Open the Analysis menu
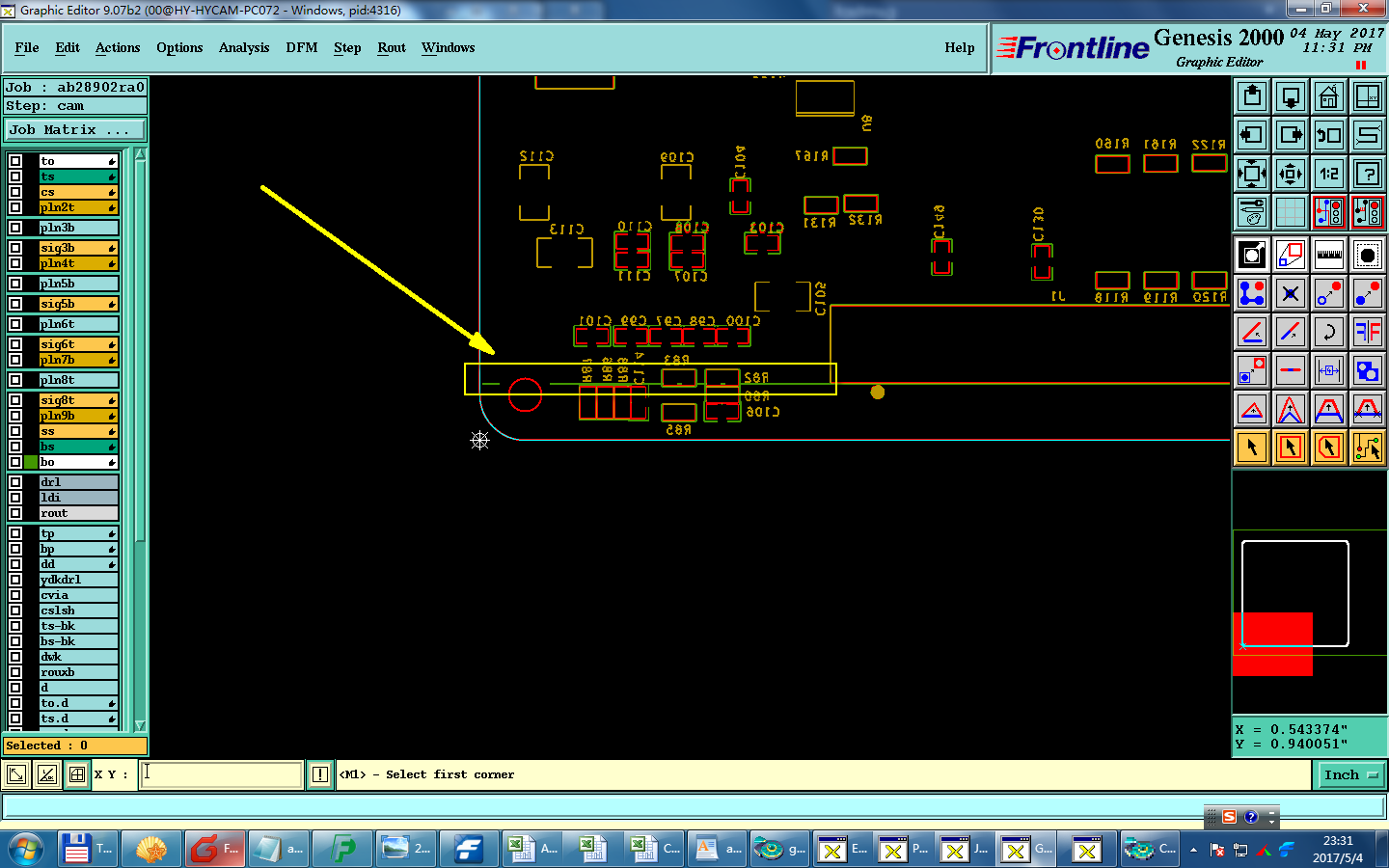The height and width of the screenshot is (868, 1389). click(x=244, y=47)
